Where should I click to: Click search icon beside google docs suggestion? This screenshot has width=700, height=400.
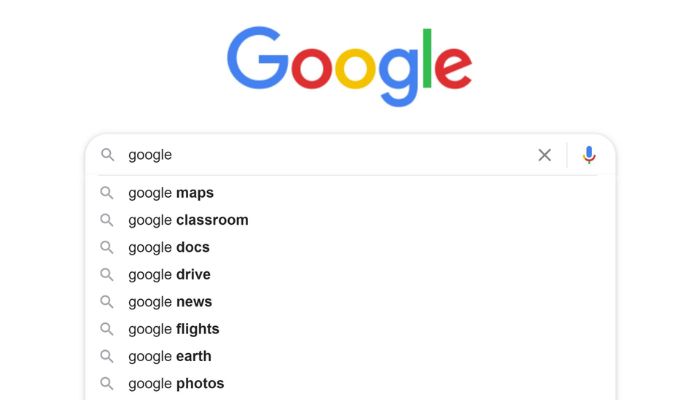coord(107,247)
